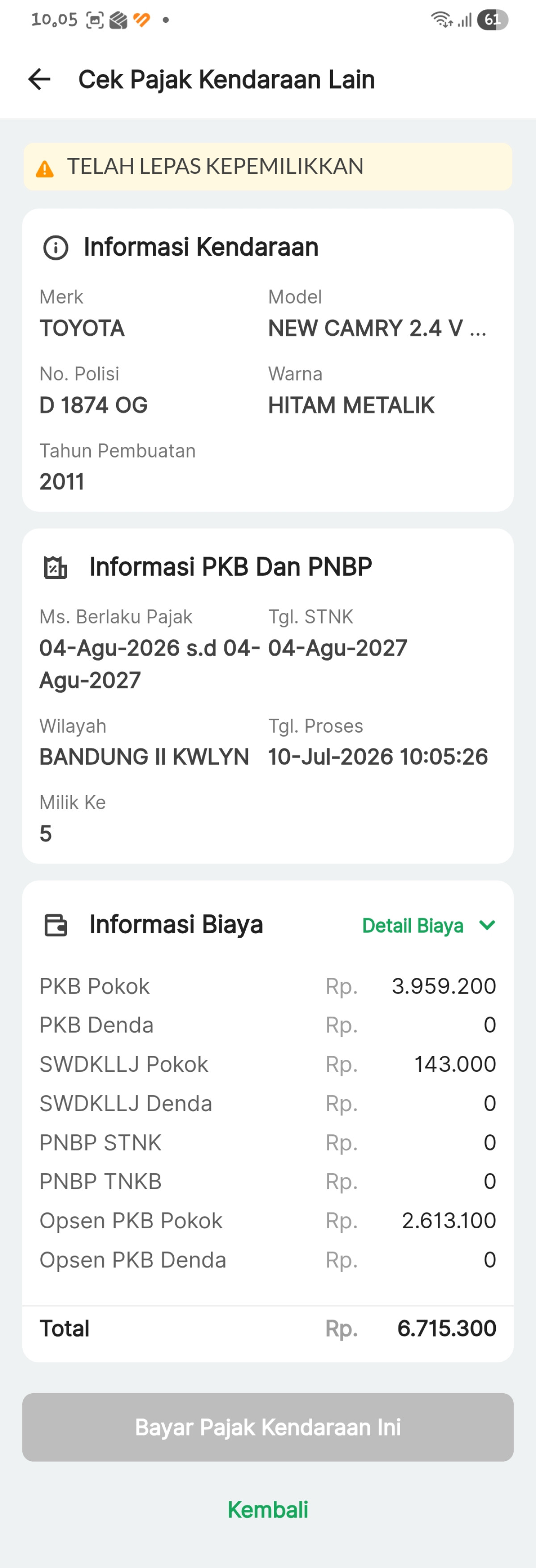Tap the TELAH LEPAS KEPEMILIKKAN warning banner

pyautogui.click(x=268, y=167)
